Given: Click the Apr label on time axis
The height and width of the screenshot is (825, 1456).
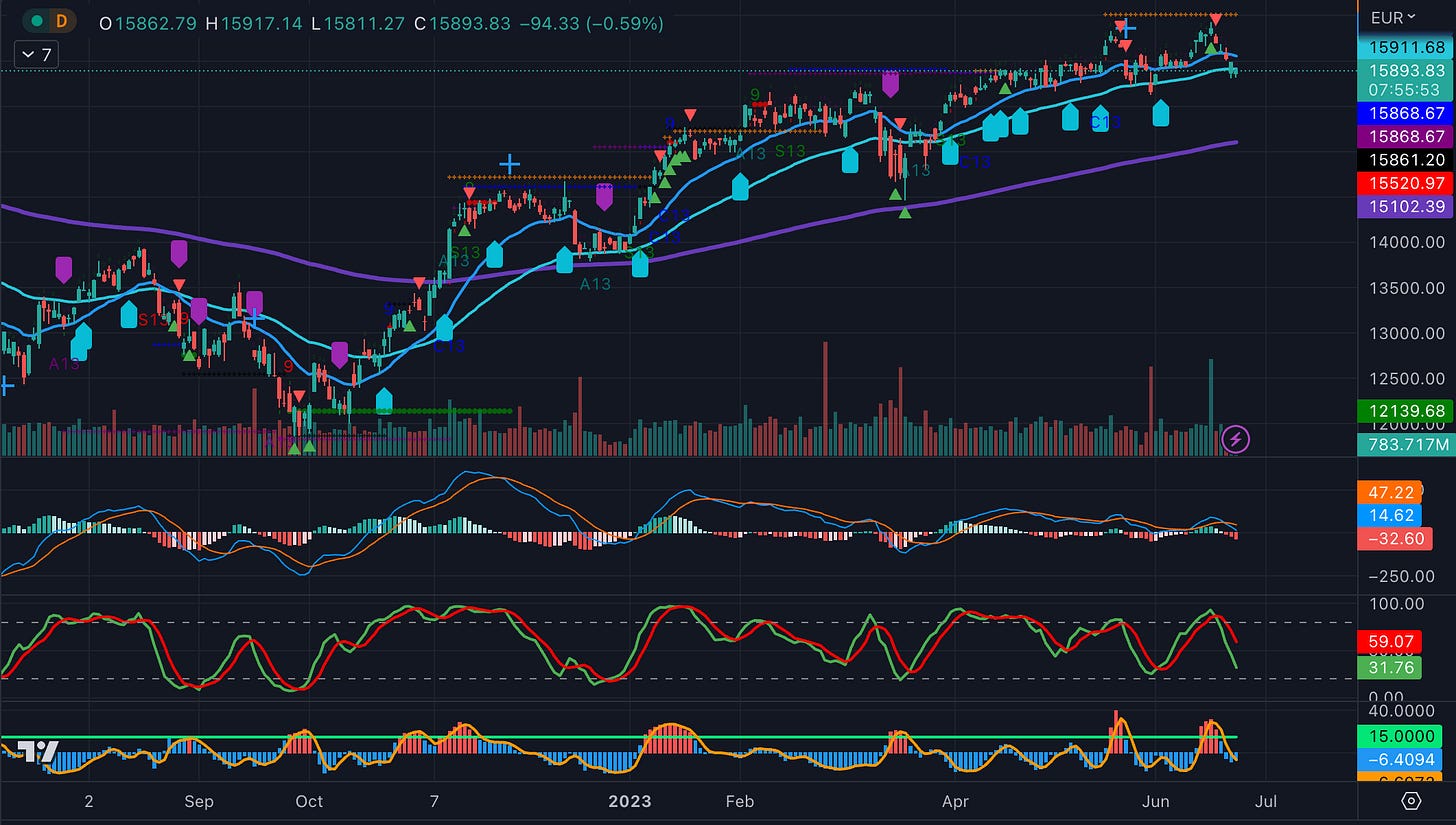Looking at the screenshot, I should 956,801.
